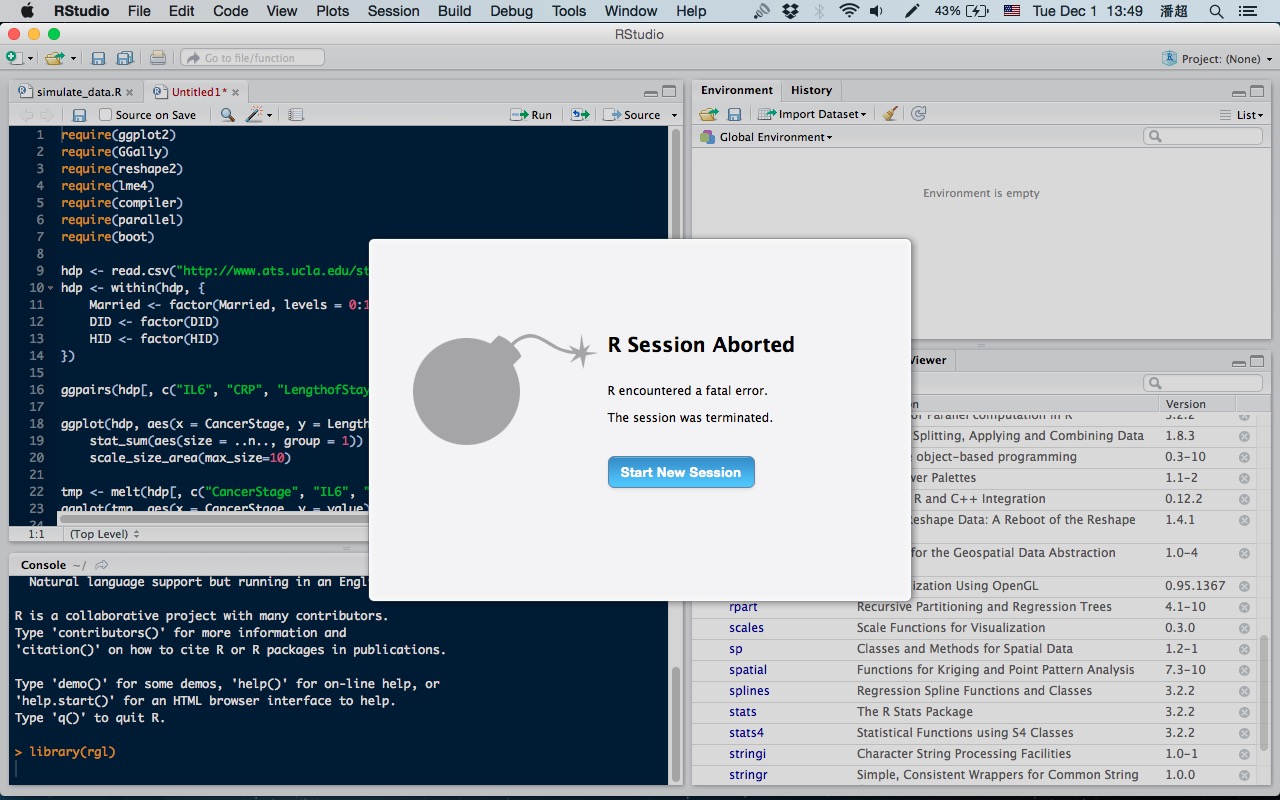Open the Debug menu
This screenshot has width=1280, height=800.
pyautogui.click(x=511, y=11)
